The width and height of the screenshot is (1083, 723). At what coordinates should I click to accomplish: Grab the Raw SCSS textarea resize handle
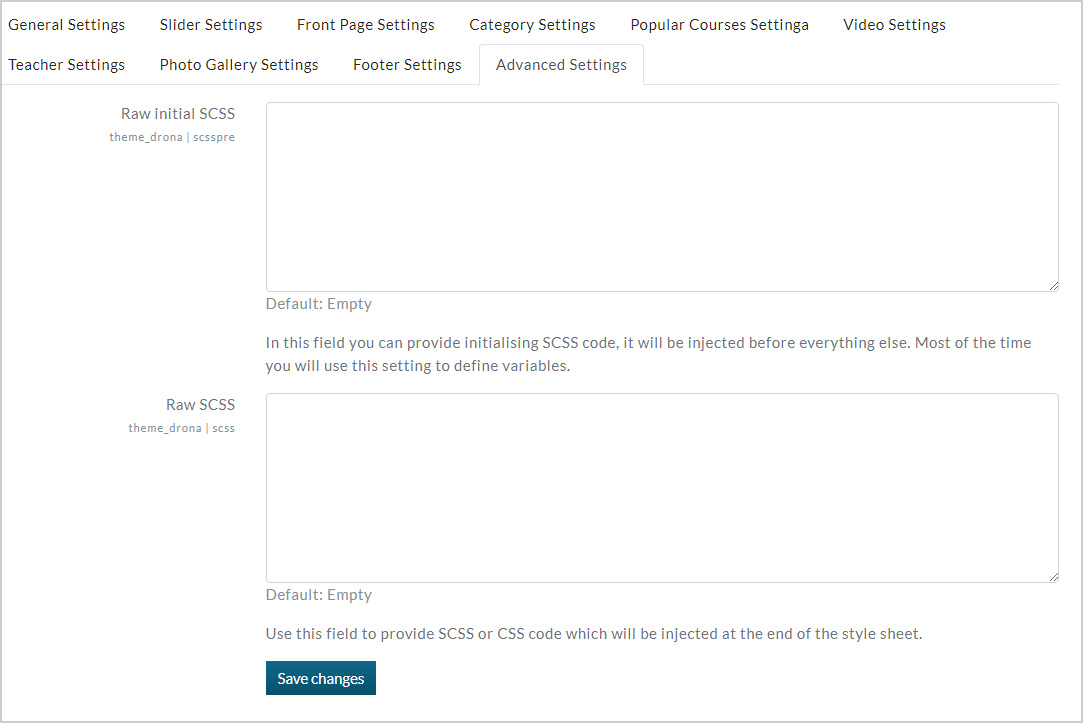(x=1053, y=577)
